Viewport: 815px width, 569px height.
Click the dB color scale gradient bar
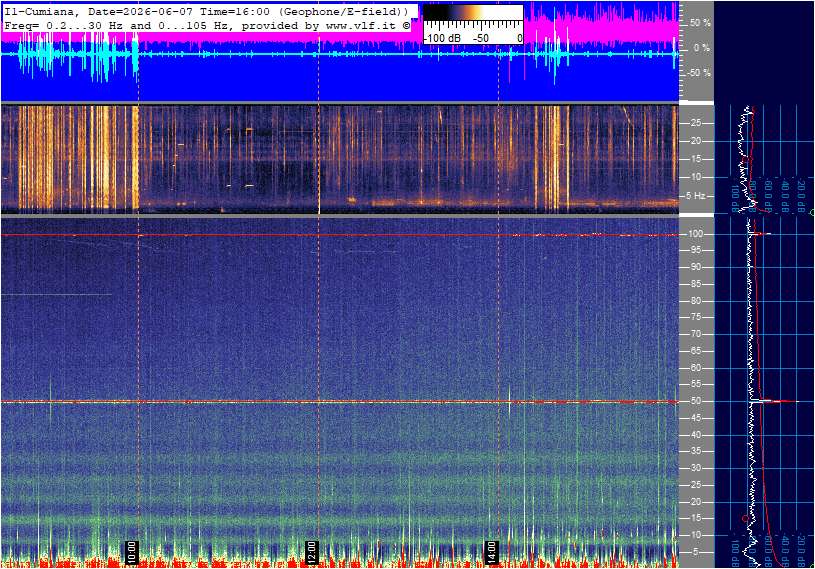tap(473, 12)
